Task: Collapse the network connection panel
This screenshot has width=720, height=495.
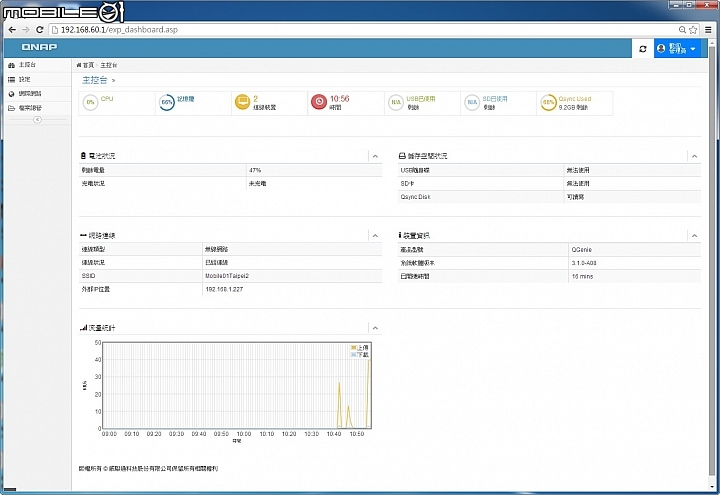Action: point(375,236)
